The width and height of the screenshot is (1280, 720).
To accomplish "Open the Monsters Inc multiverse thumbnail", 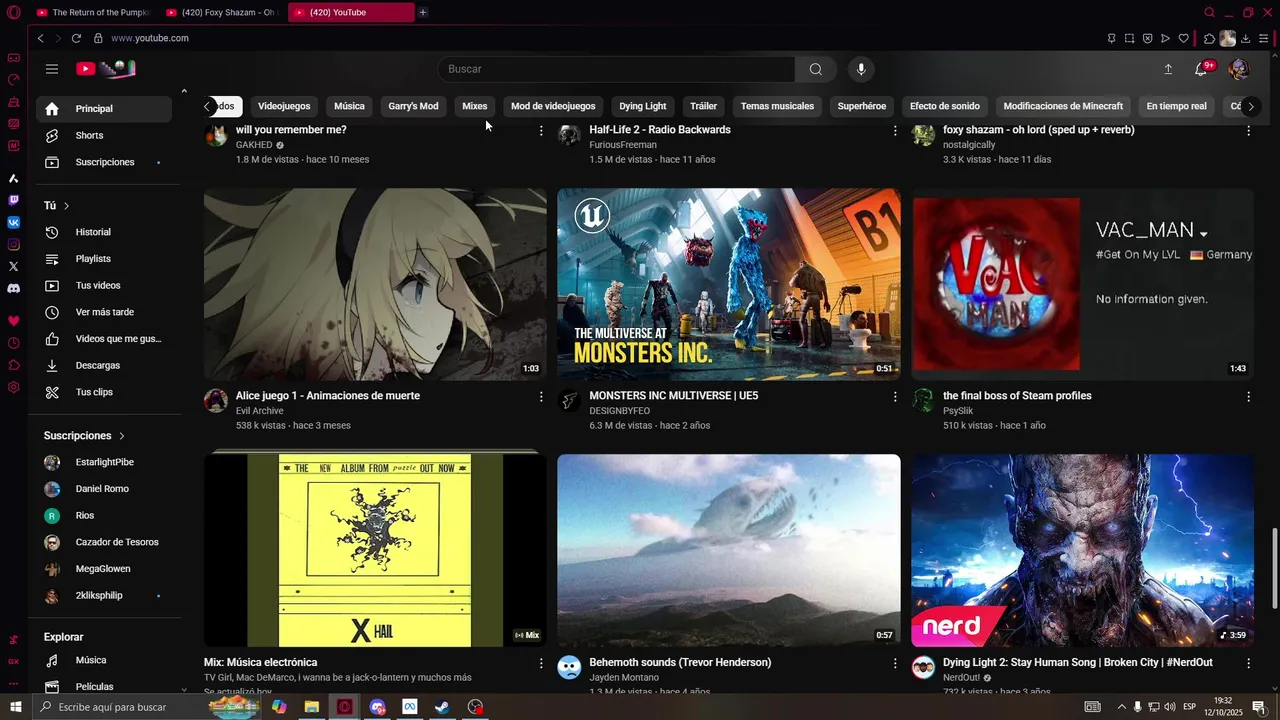I will [x=729, y=284].
